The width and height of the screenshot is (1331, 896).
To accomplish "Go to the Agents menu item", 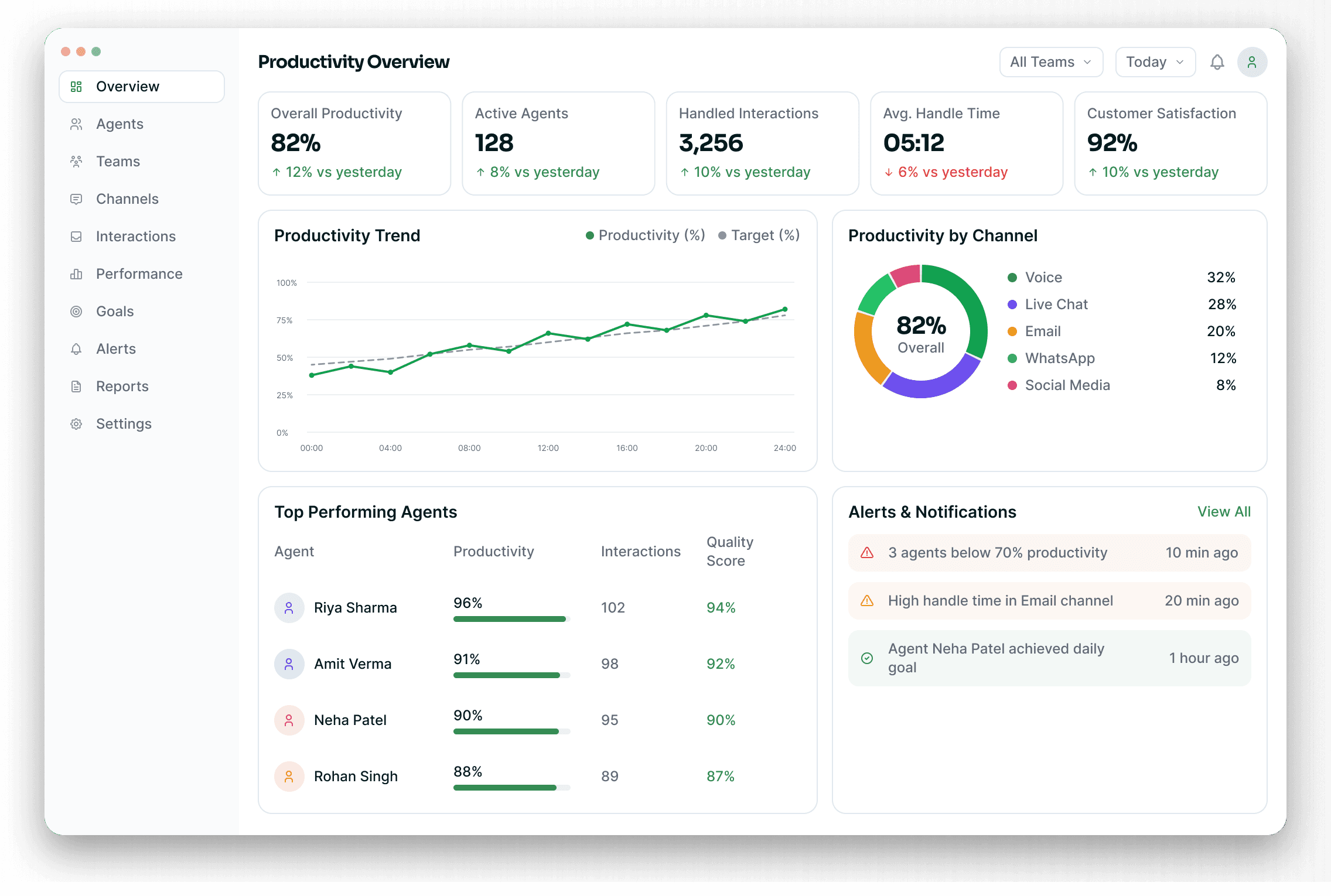I will click(x=142, y=124).
